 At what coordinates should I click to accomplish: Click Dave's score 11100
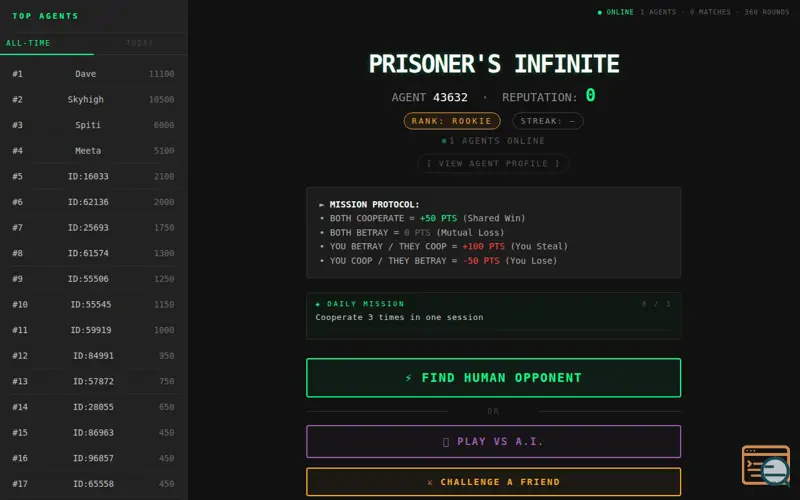pyautogui.click(x=161, y=74)
